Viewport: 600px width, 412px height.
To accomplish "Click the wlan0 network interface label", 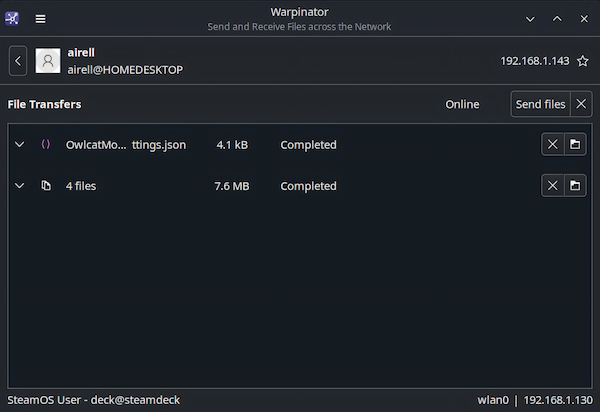I will point(494,400).
